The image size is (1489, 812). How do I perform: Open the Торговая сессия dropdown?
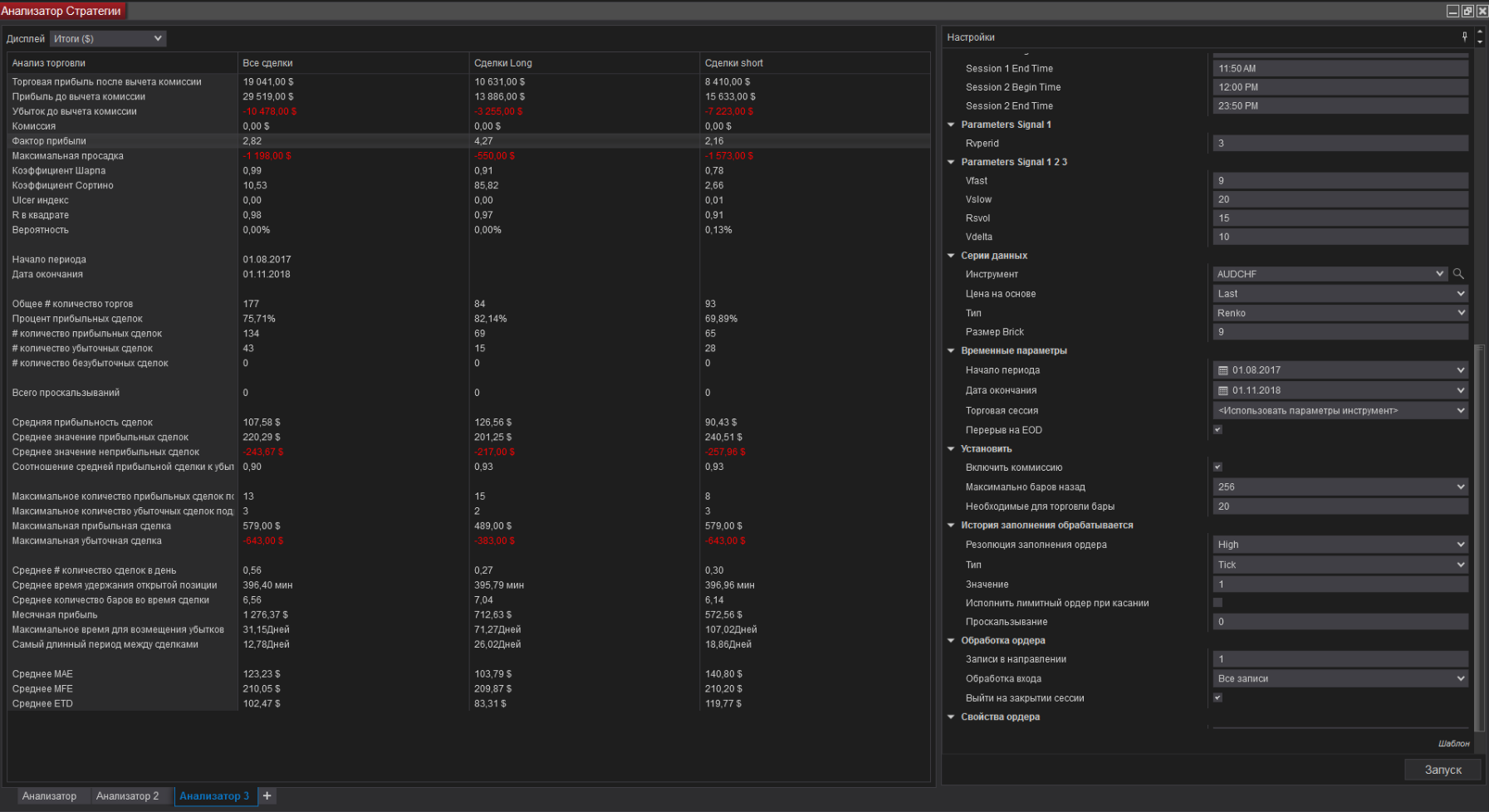[1340, 410]
